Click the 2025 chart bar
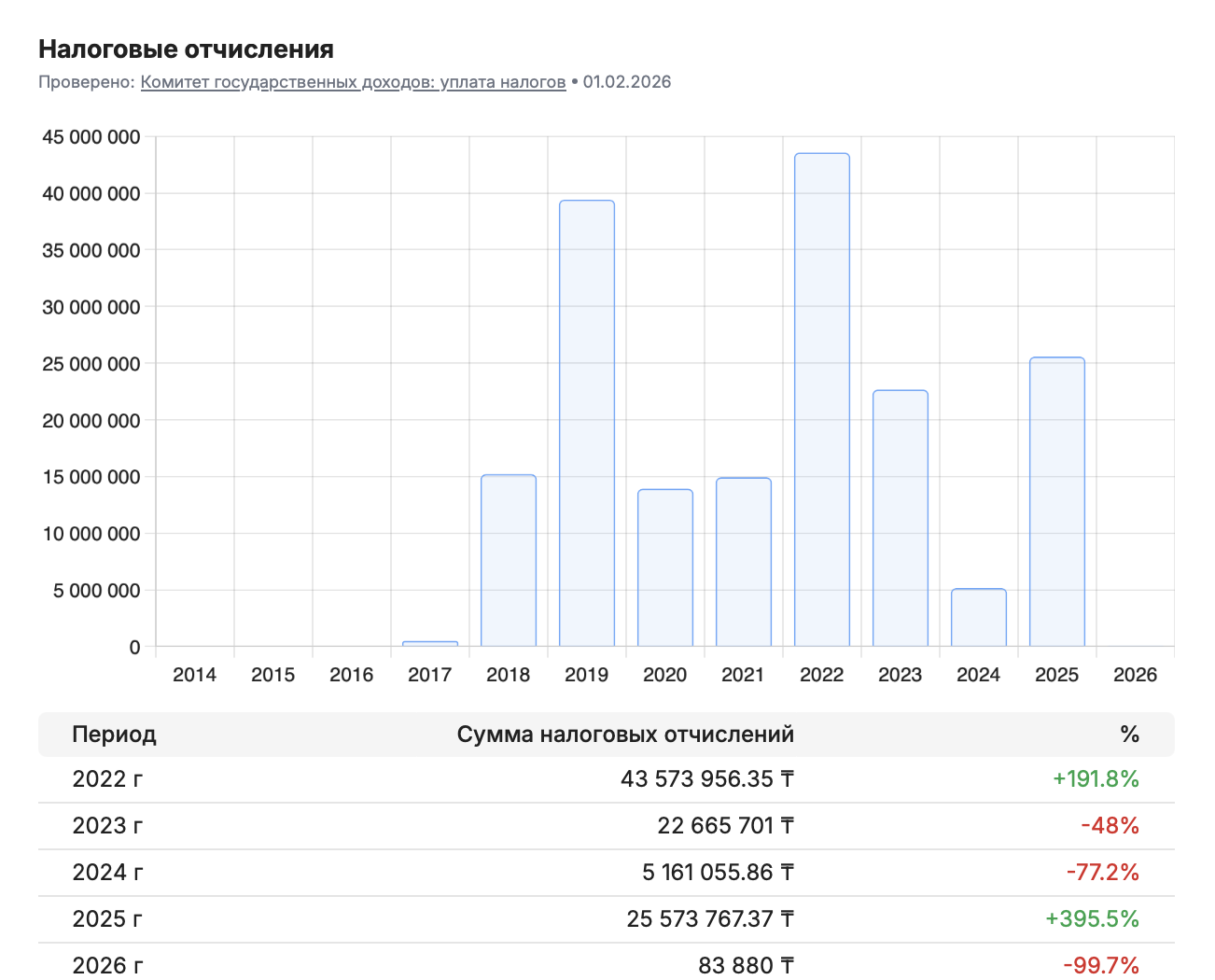1215x980 pixels. [x=1057, y=501]
